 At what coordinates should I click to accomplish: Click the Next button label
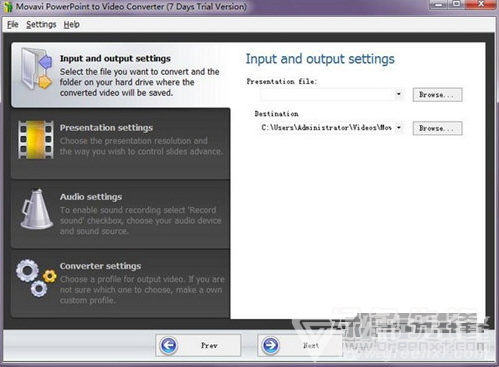pyautogui.click(x=311, y=346)
